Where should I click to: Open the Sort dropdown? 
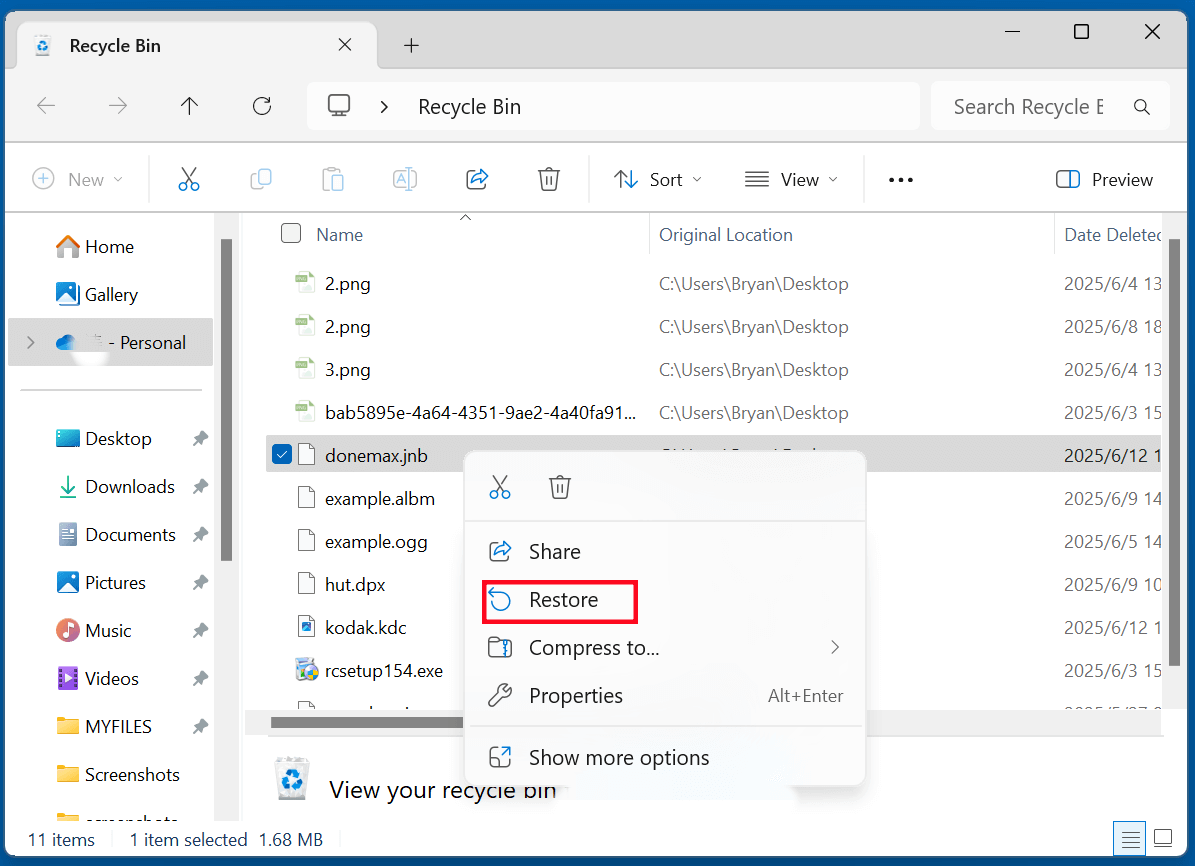tap(657, 179)
